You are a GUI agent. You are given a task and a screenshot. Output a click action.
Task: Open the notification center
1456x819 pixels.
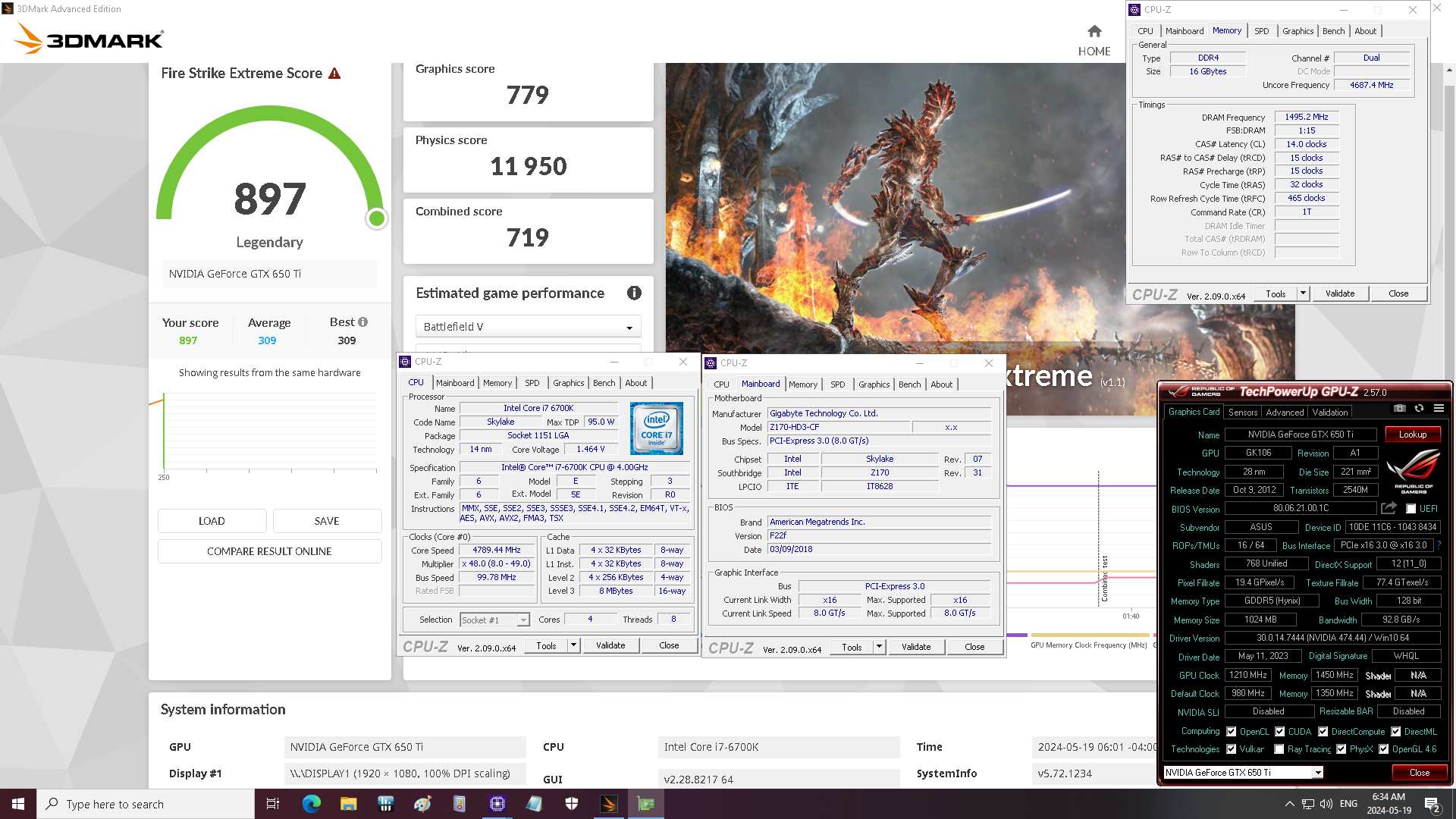[x=1432, y=805]
